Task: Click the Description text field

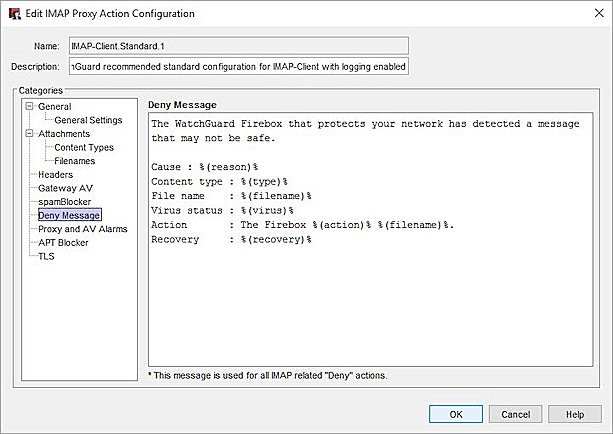Action: (238, 66)
